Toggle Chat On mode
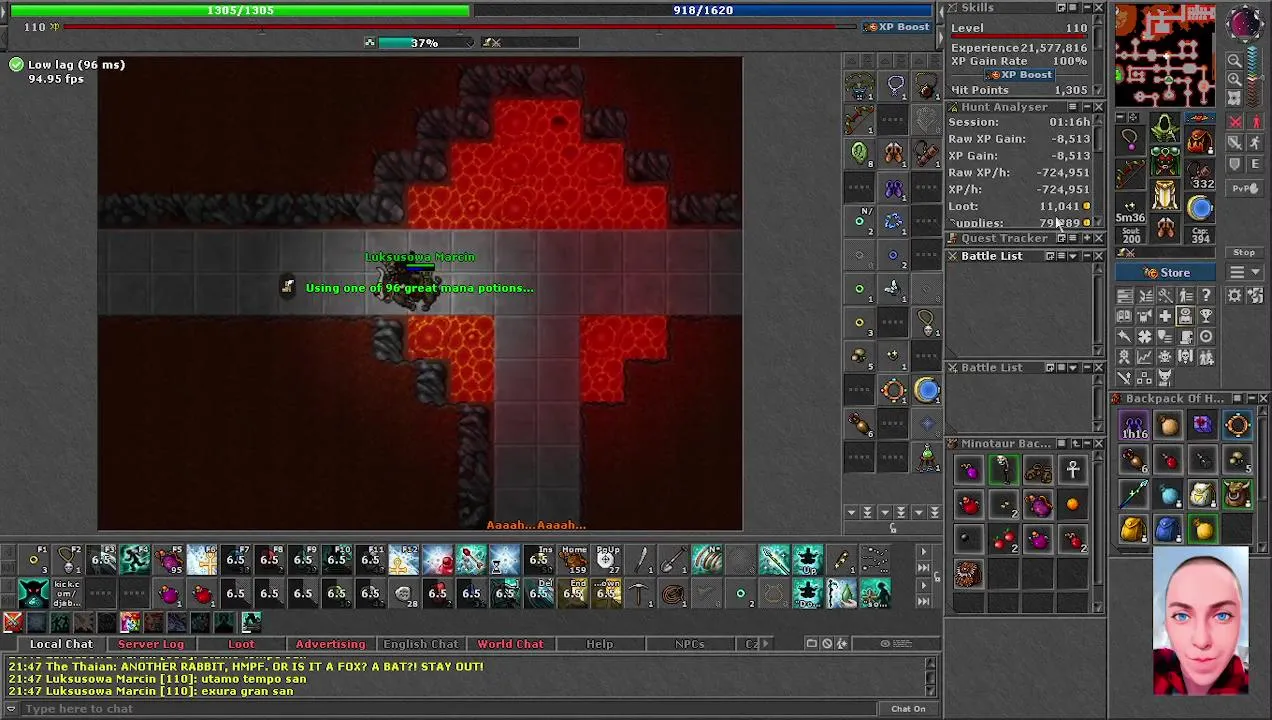Image resolution: width=1272 pixels, height=720 pixels. click(908, 709)
